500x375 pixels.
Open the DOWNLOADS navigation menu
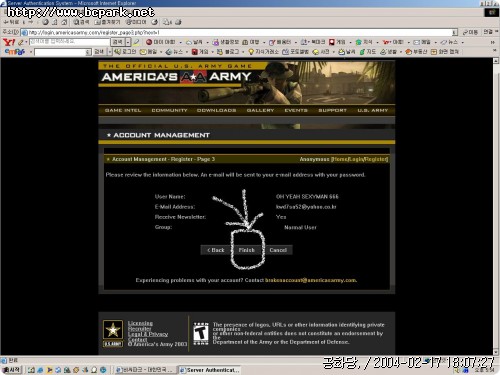[x=216, y=110]
